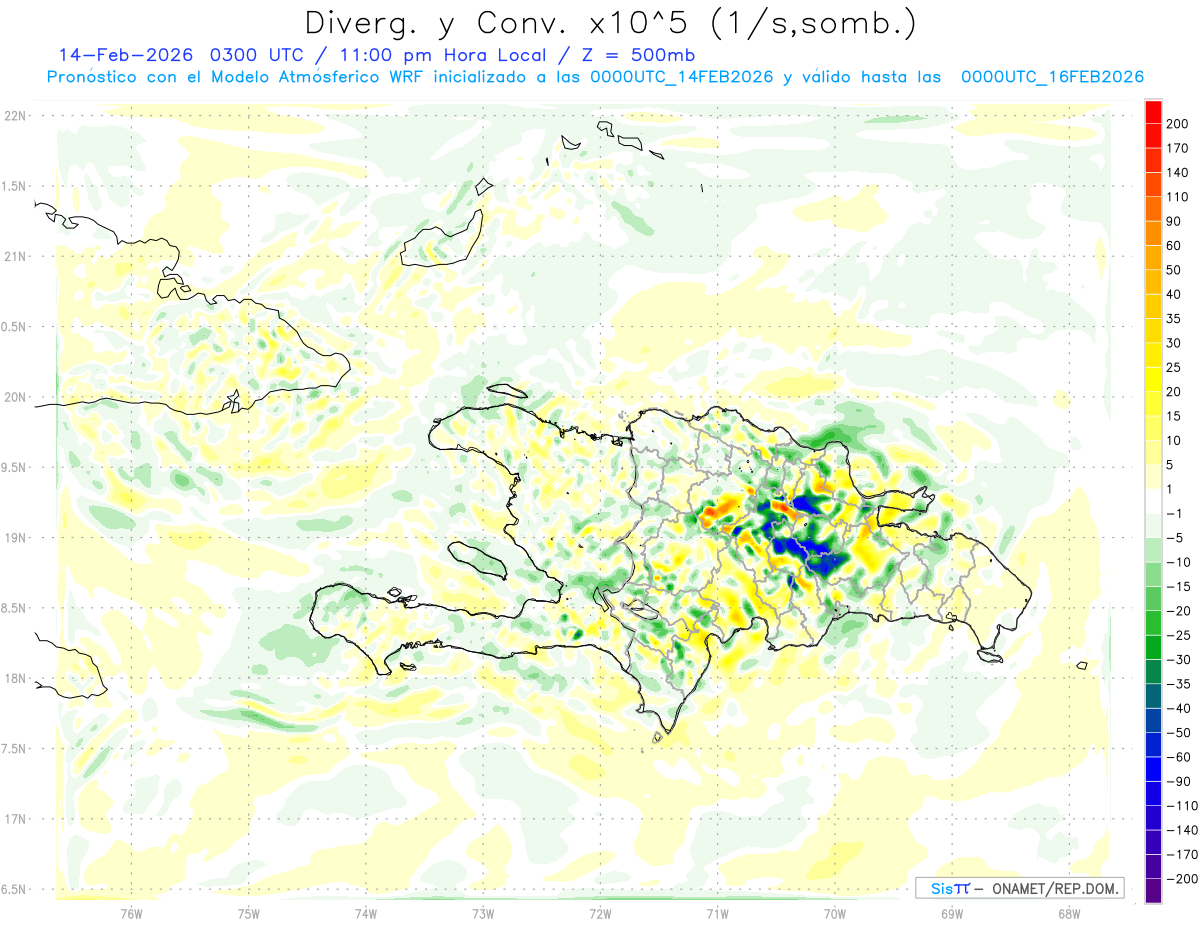This screenshot has width=1200, height=927.
Task: Click the '-40' color scale label
Action: [1178, 708]
